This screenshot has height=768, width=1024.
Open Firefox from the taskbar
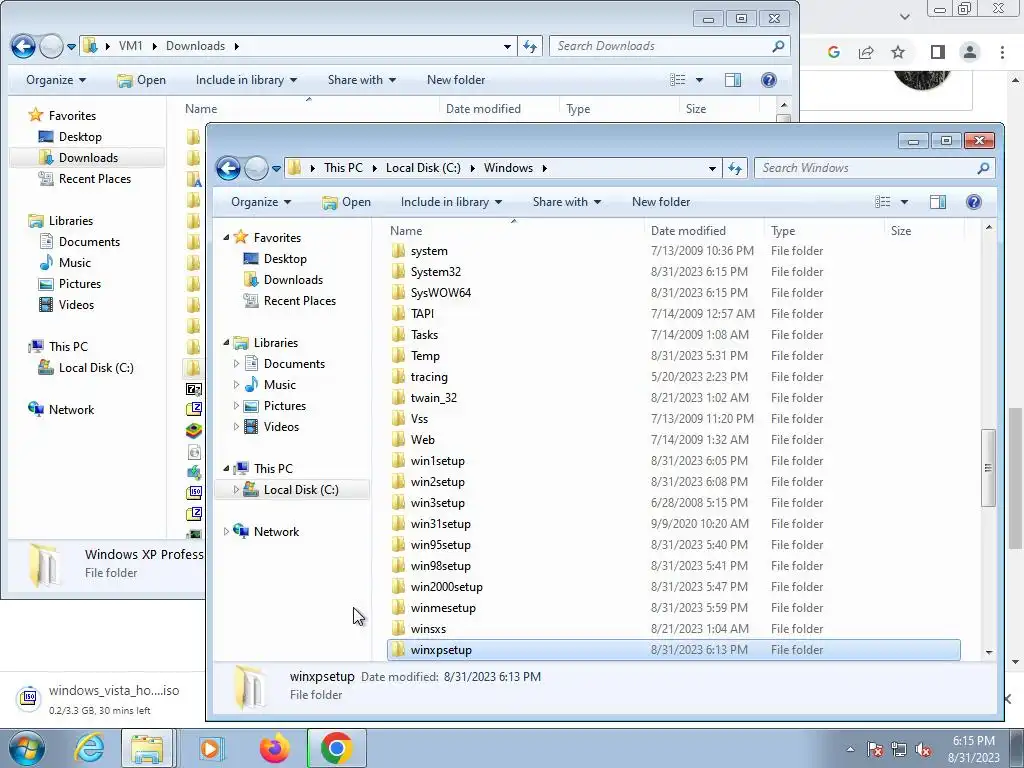pyautogui.click(x=274, y=748)
